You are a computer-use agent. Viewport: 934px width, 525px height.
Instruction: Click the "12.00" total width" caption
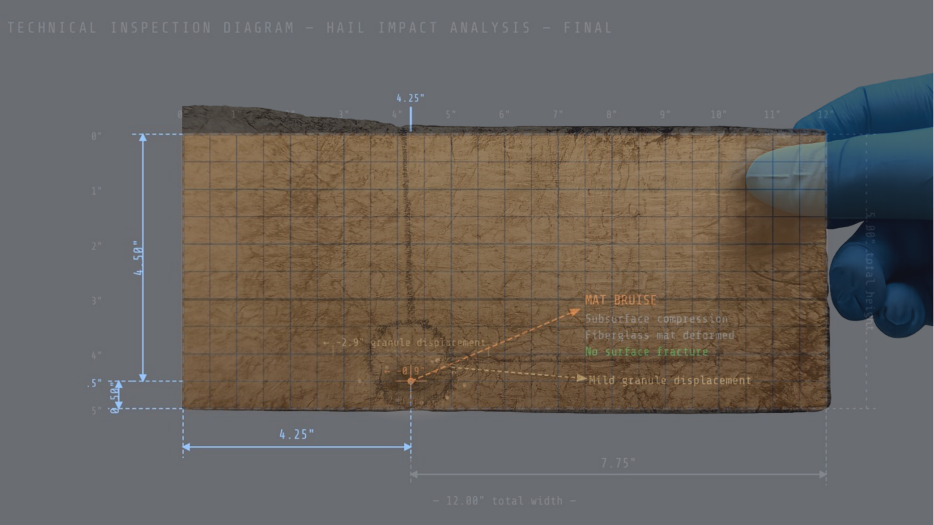[x=505, y=501]
